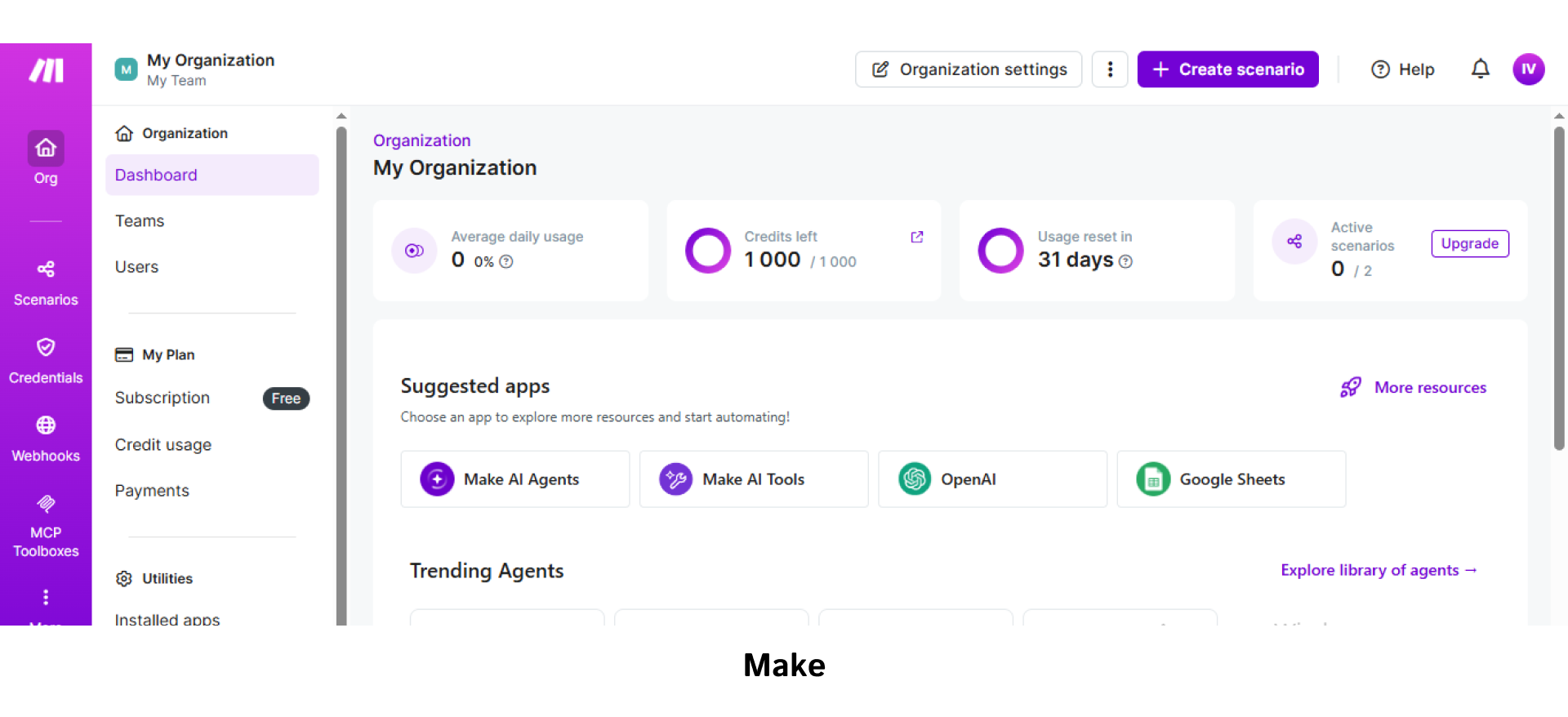
Task: Open Webhooks in the left rail
Action: [46, 439]
